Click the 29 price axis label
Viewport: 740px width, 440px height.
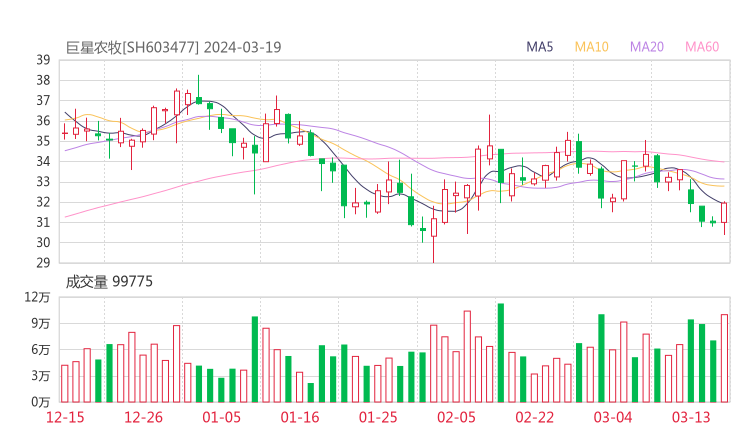coord(43,262)
